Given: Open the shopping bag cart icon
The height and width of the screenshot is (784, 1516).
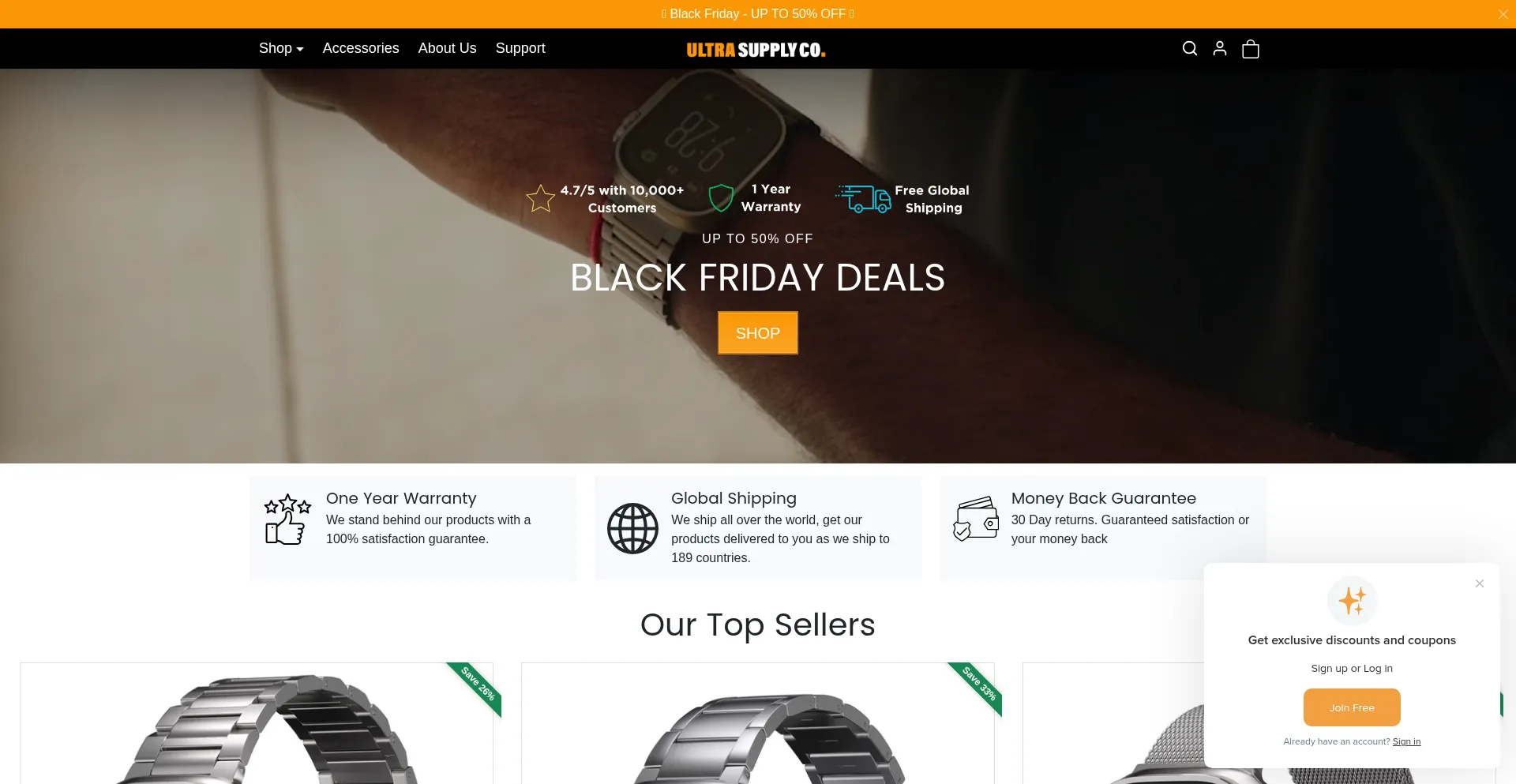Looking at the screenshot, I should pyautogui.click(x=1251, y=49).
